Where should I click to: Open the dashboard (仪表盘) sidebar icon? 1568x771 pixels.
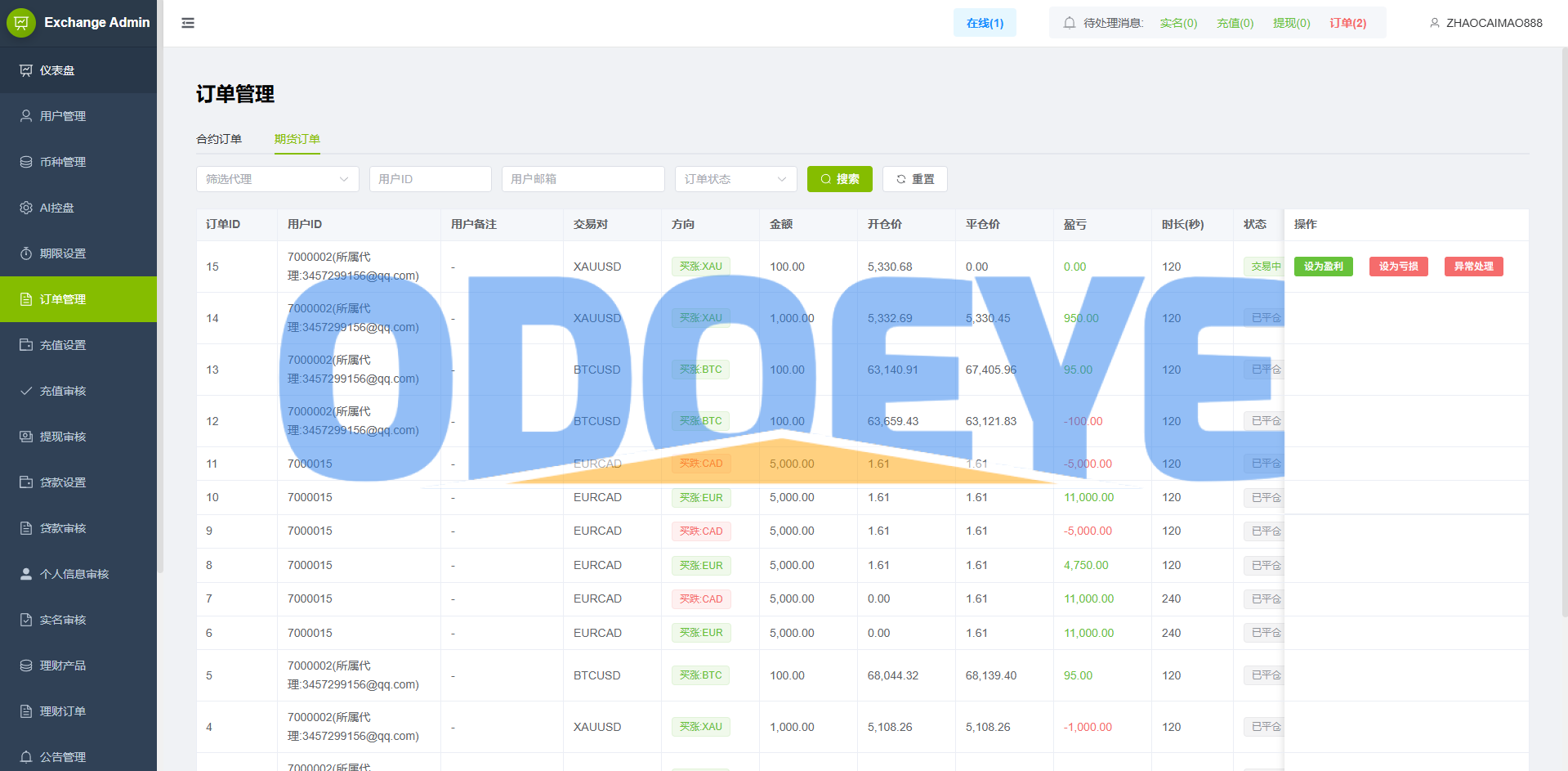[26, 70]
